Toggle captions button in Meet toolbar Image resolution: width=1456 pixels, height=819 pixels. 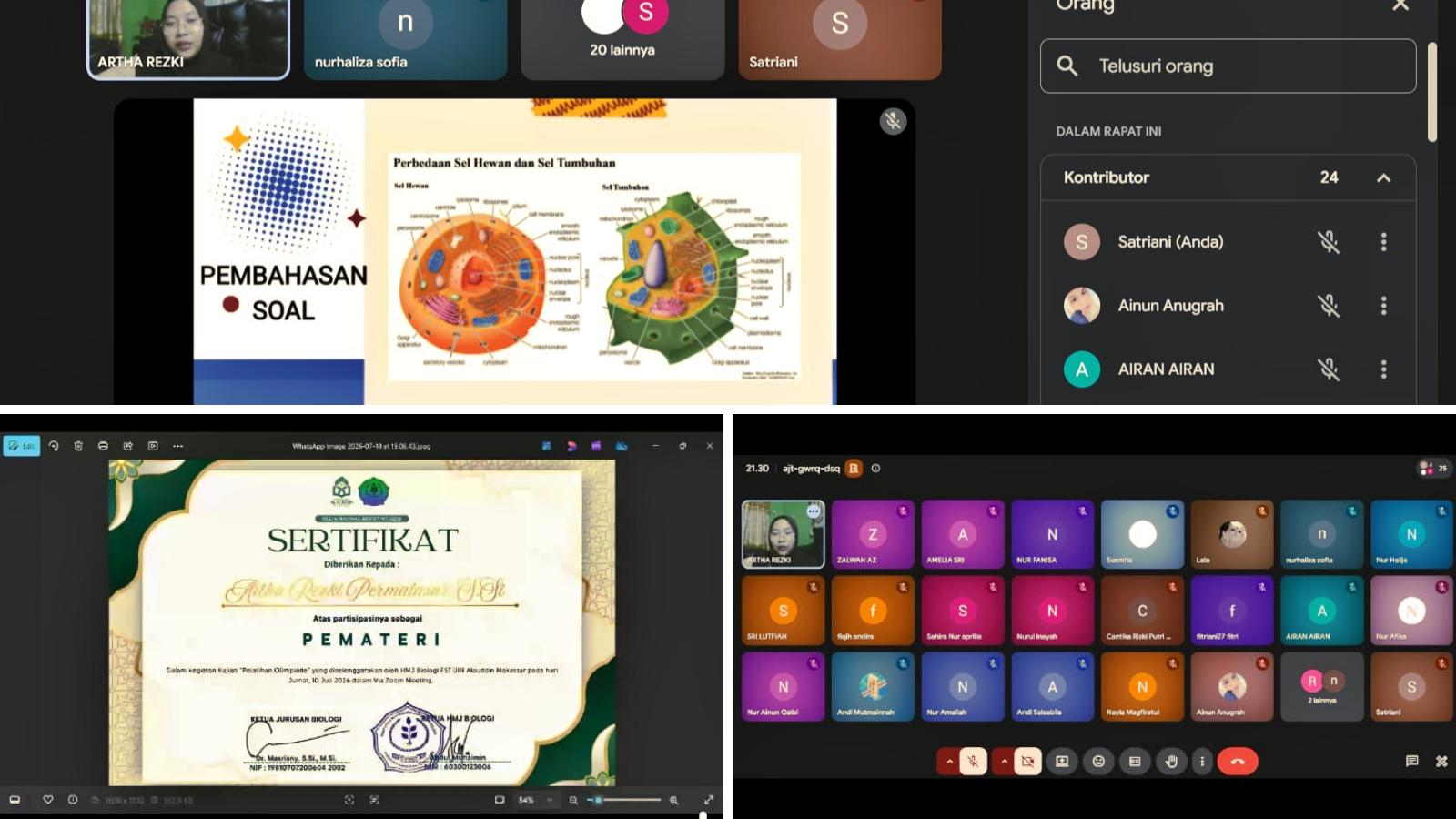click(x=1135, y=762)
